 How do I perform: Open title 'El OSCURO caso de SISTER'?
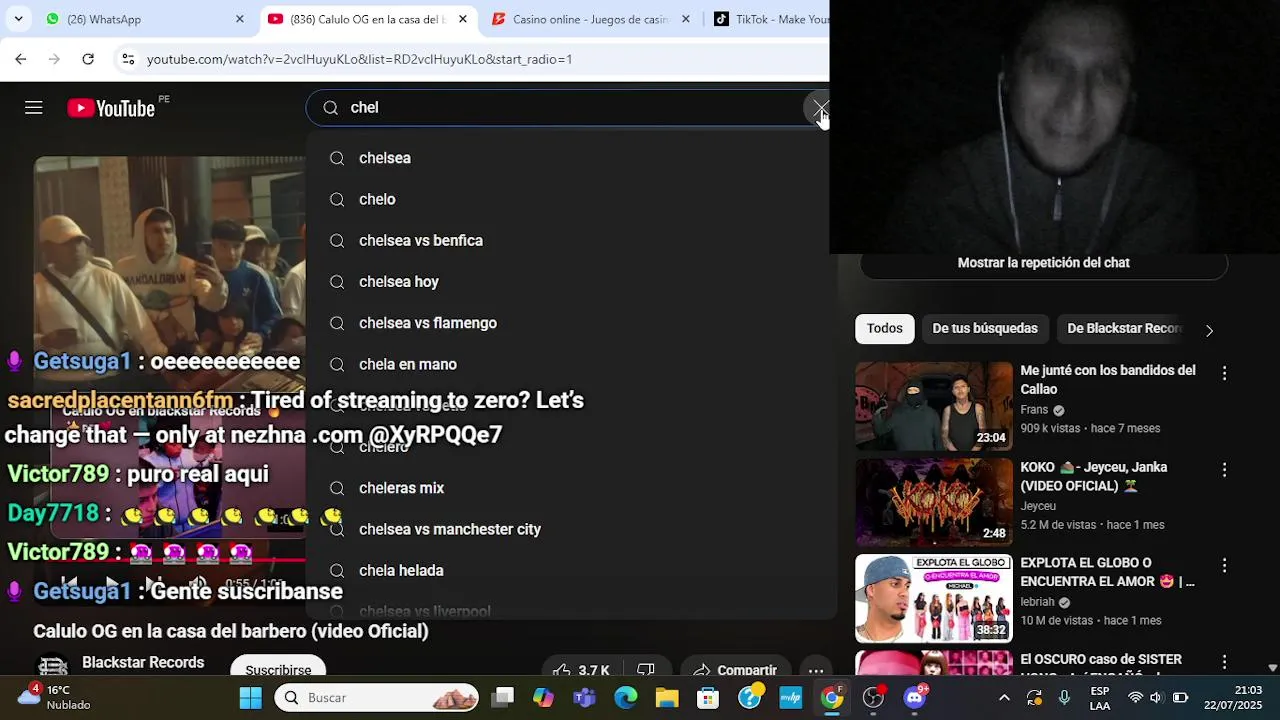[x=1101, y=660]
